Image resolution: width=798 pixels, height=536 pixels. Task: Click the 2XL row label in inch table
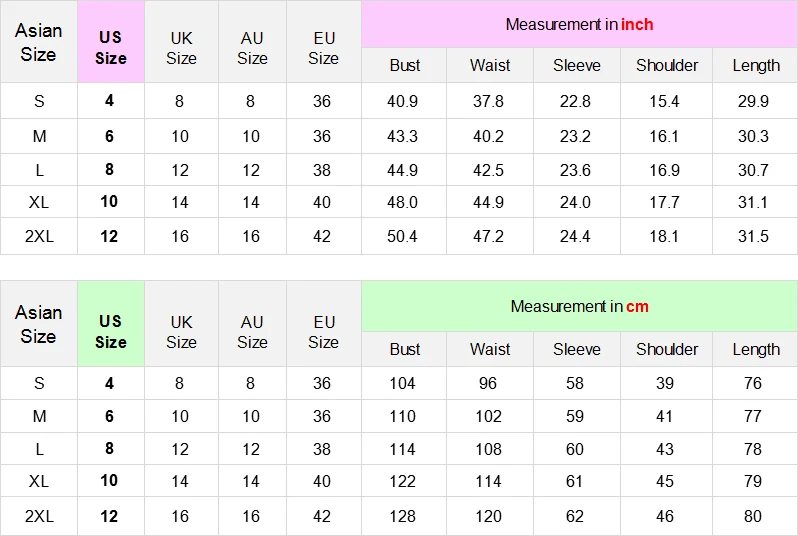[39, 236]
